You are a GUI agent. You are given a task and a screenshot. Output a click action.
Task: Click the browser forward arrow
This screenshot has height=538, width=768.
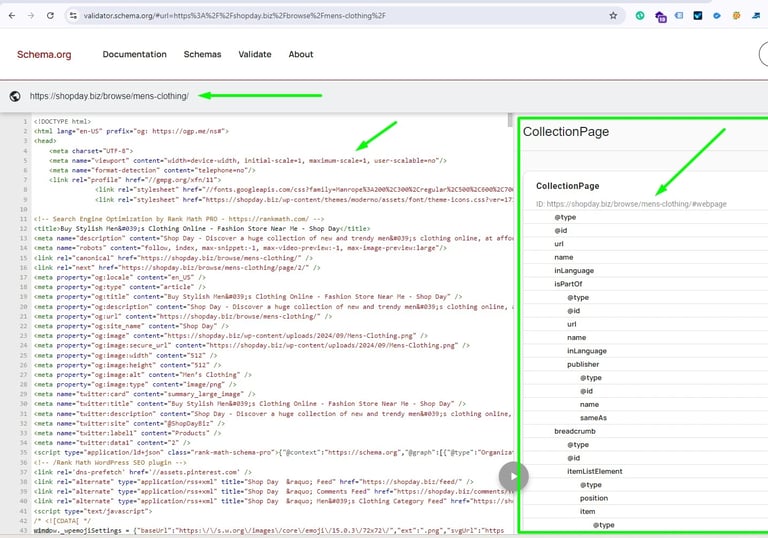(x=31, y=16)
